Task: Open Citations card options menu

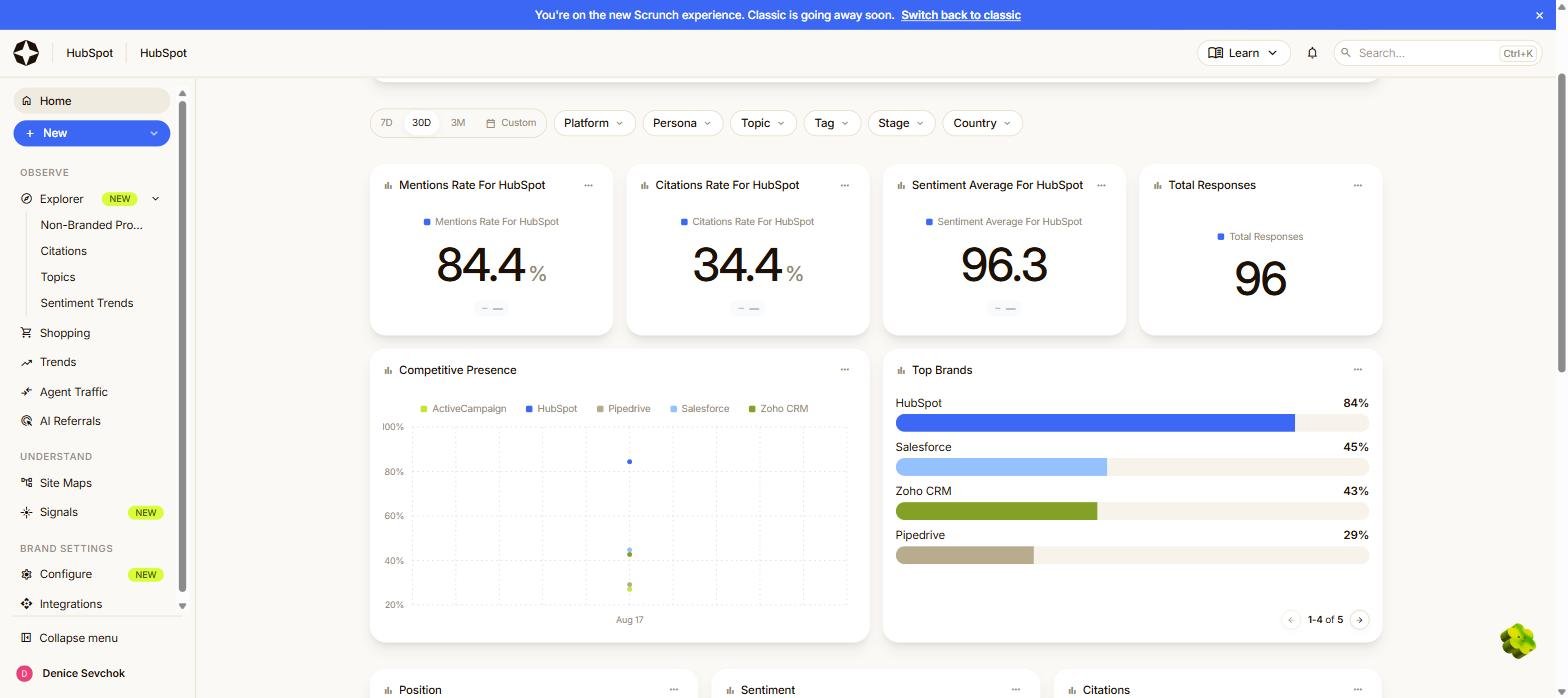Action: coord(1357,689)
